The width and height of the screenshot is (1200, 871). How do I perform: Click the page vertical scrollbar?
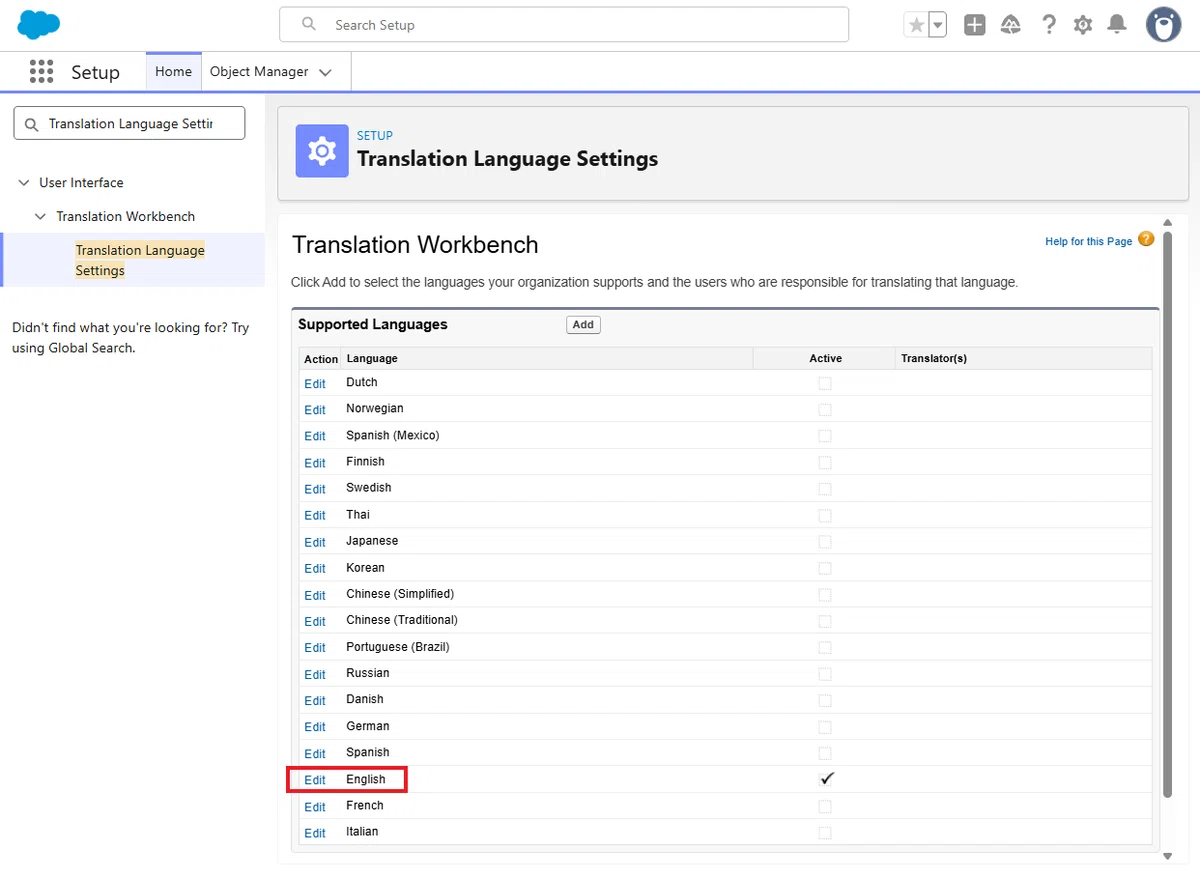pyautogui.click(x=1167, y=514)
